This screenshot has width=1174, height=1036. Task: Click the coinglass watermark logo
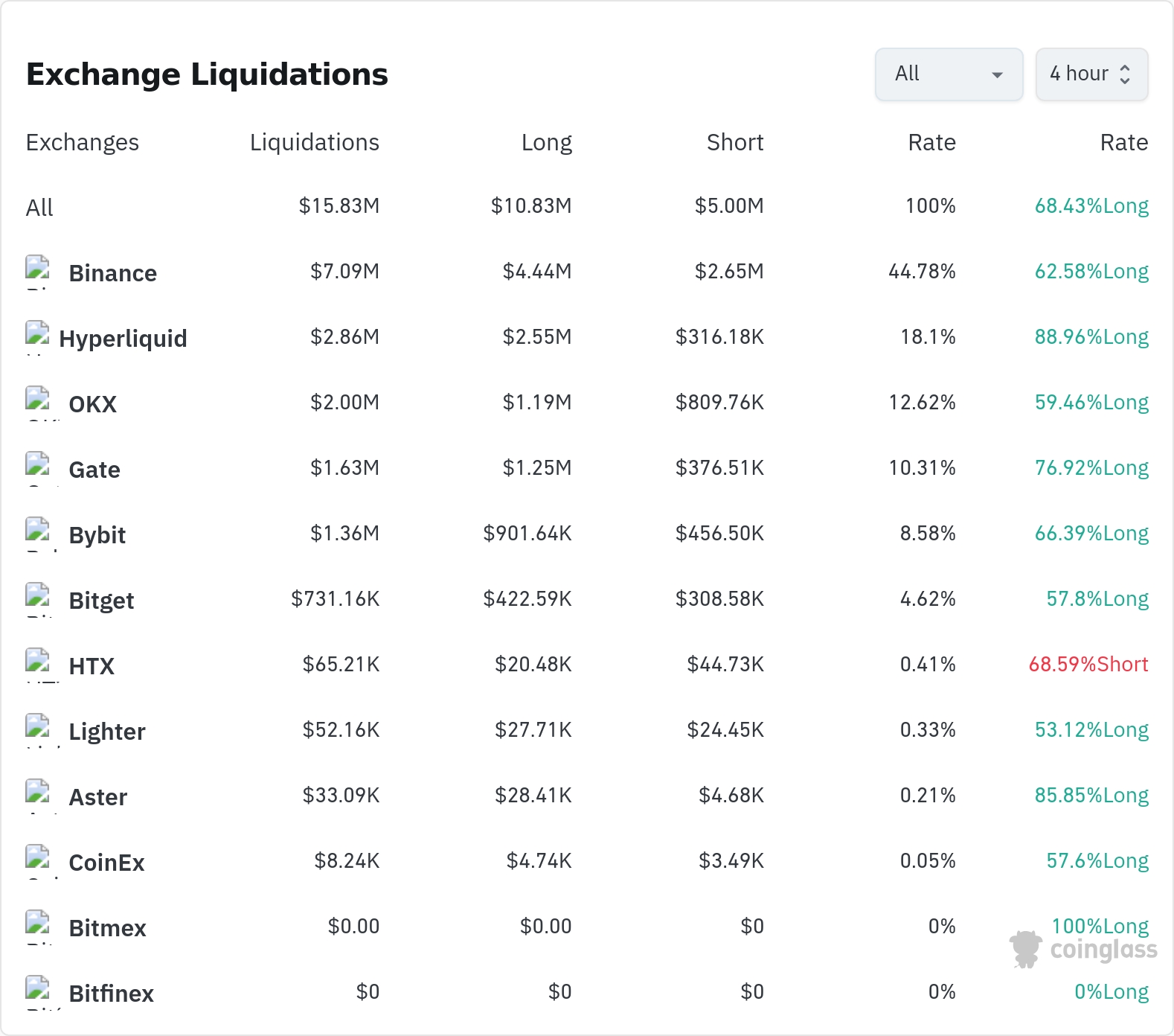pos(1083,950)
